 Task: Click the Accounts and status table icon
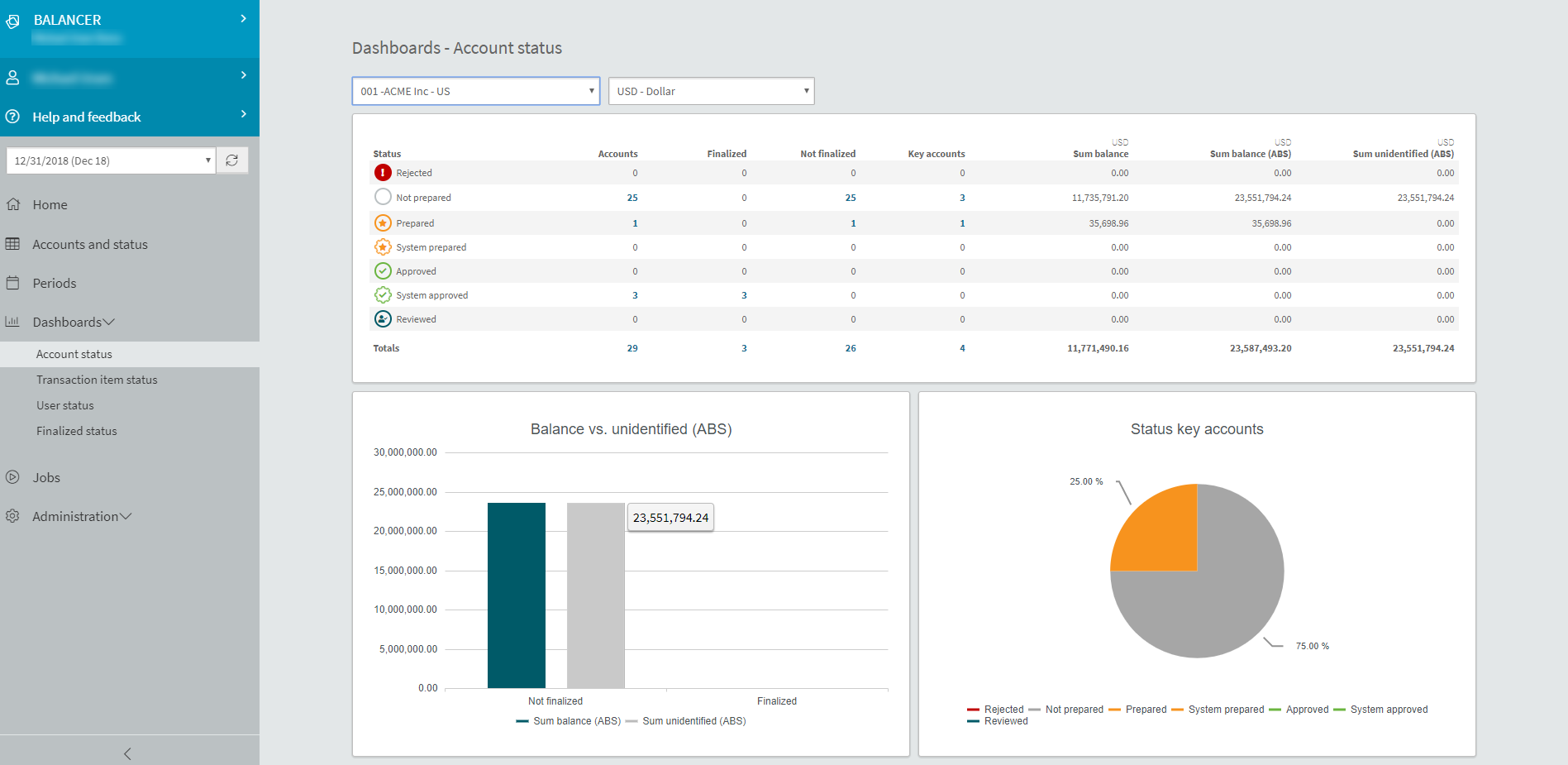click(x=13, y=244)
